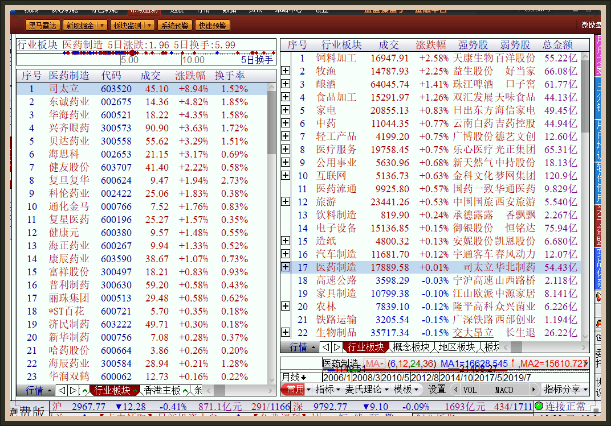Click up arrow atop stock list scrollbar
The width and height of the screenshot is (611, 426).
pos(272,87)
